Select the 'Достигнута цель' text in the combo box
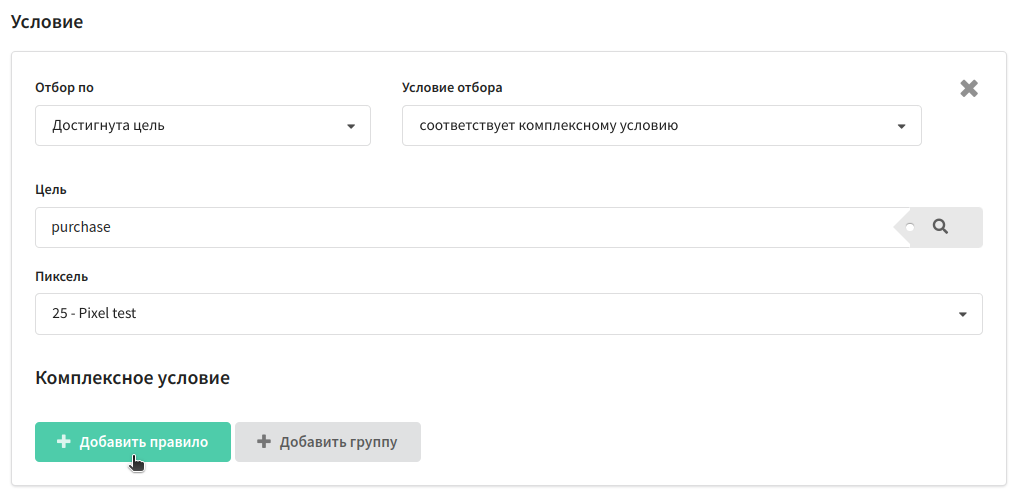 point(108,126)
